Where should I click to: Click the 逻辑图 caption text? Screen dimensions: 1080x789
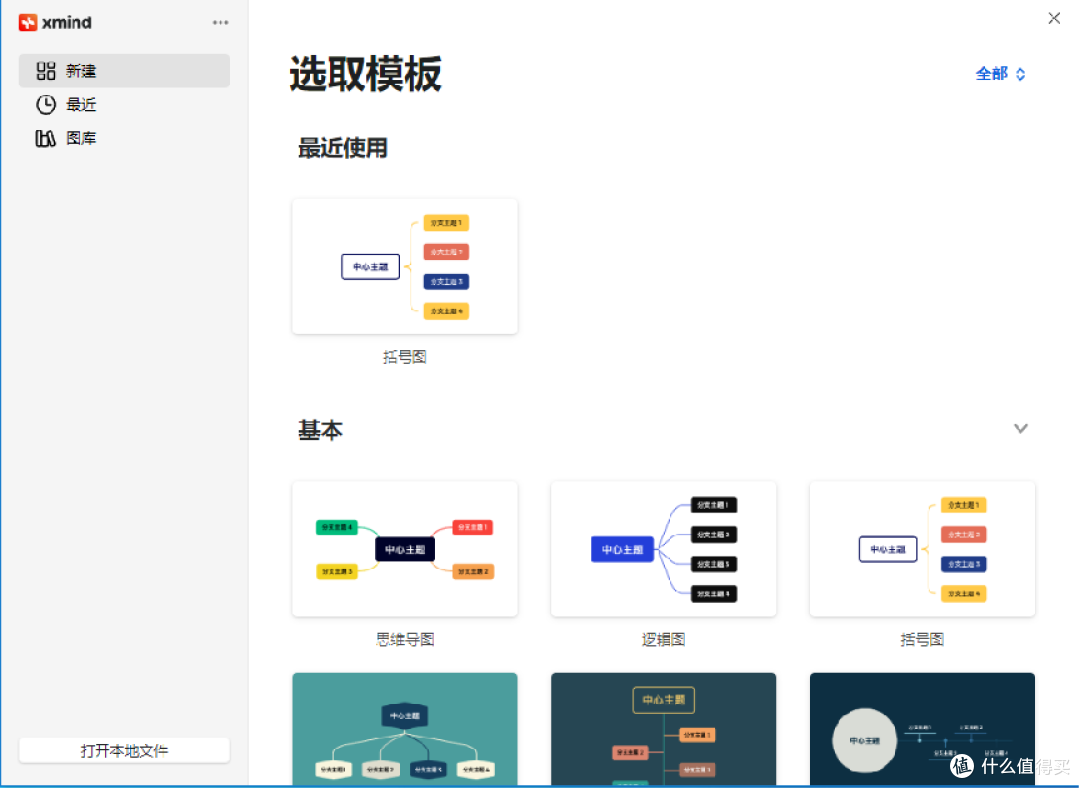click(663, 640)
